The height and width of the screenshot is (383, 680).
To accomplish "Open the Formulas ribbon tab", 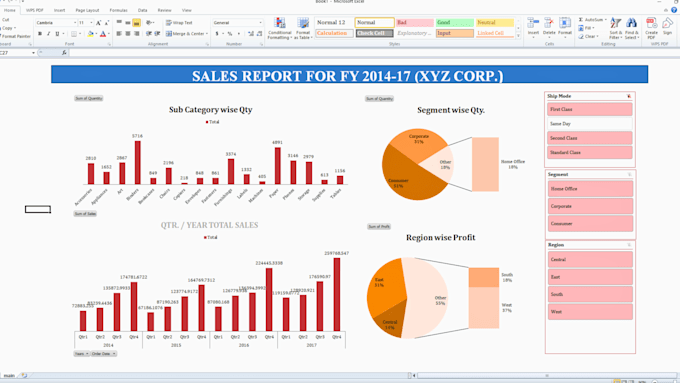I will (x=118, y=10).
